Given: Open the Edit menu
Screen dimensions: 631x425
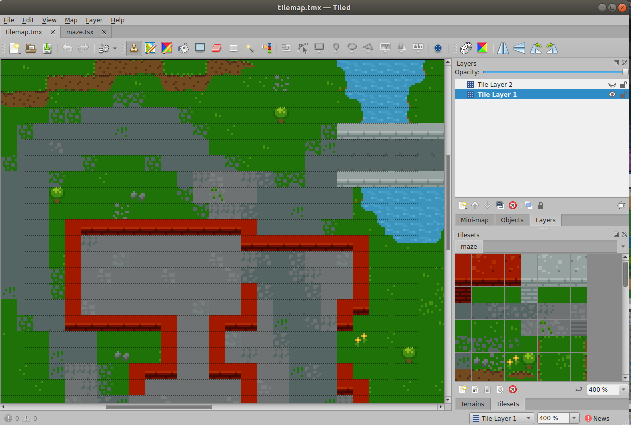Looking at the screenshot, I should [27, 20].
